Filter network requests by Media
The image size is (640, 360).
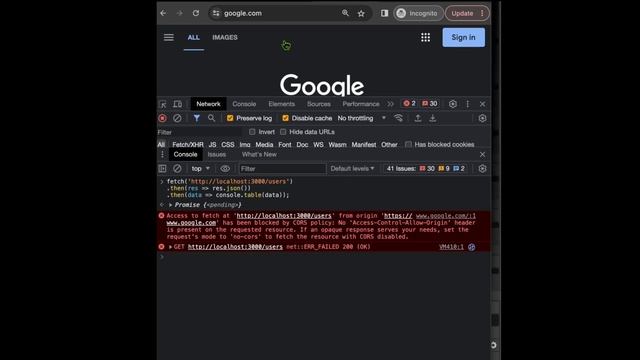264,144
